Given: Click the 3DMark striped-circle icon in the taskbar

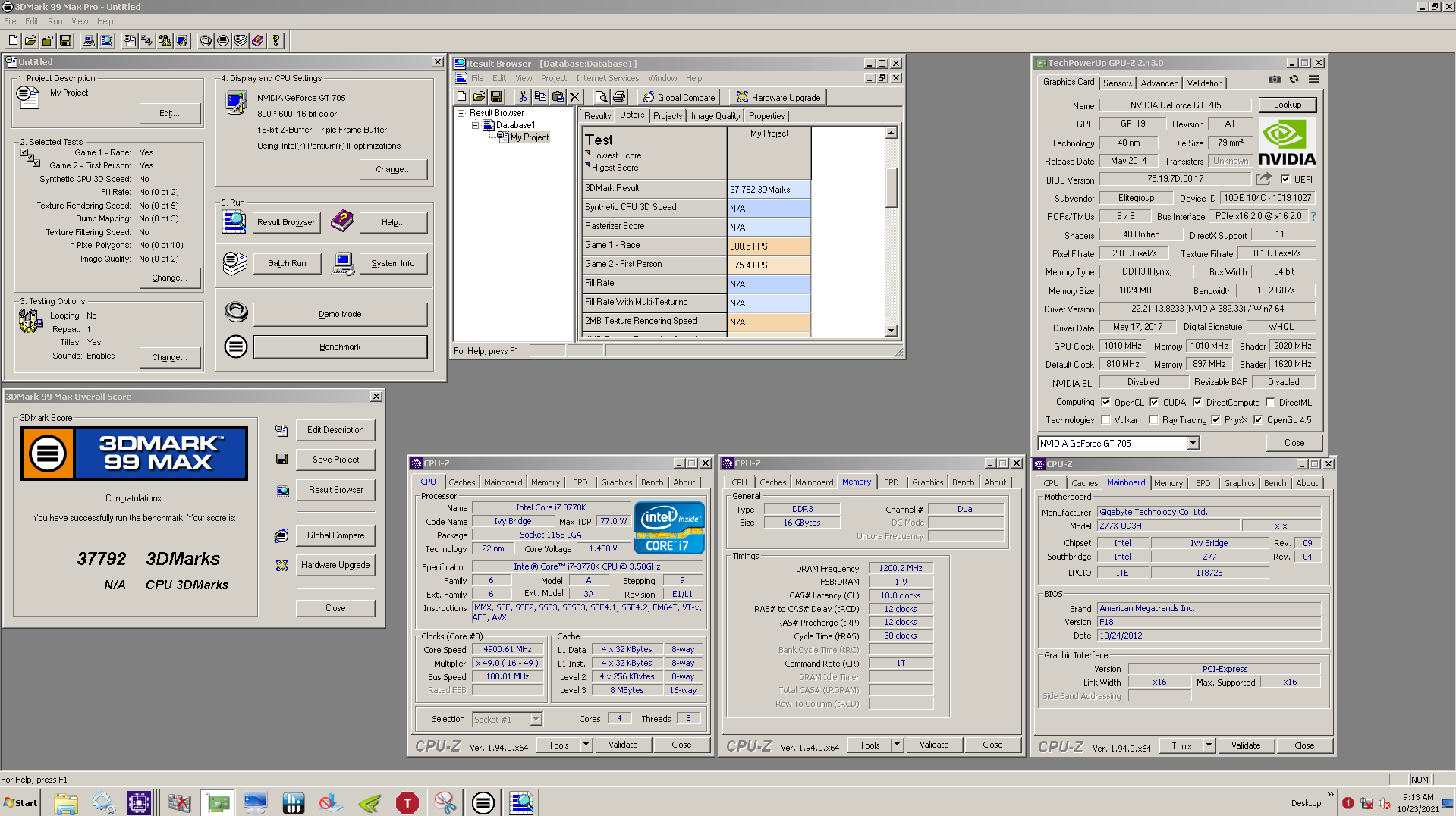Looking at the screenshot, I should 483,802.
